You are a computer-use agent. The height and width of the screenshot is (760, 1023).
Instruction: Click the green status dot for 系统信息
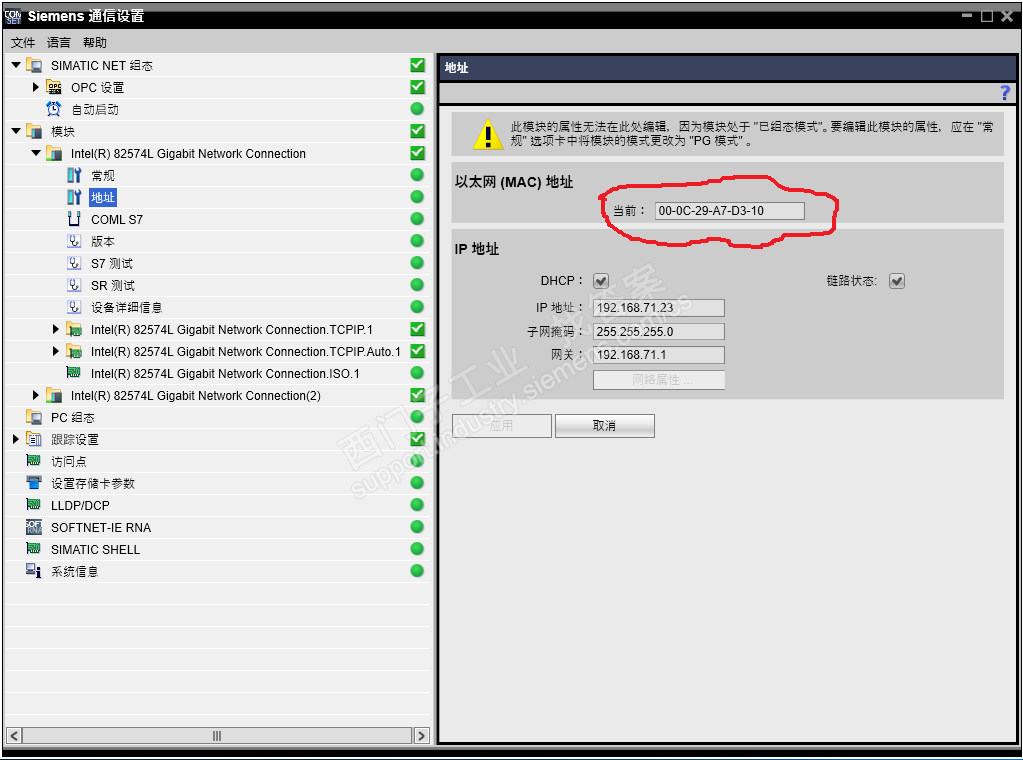tap(418, 571)
